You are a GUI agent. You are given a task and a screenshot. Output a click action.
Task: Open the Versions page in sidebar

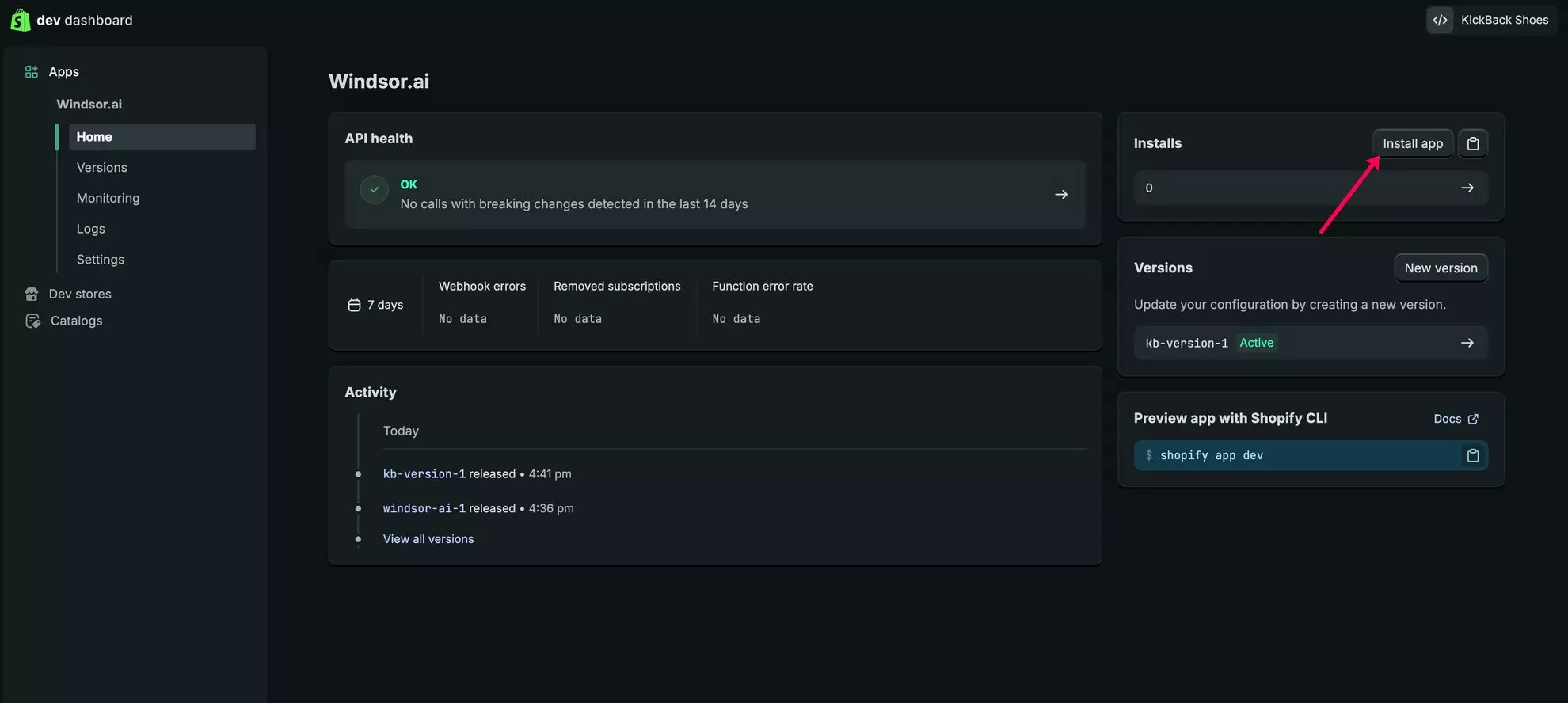(x=101, y=168)
